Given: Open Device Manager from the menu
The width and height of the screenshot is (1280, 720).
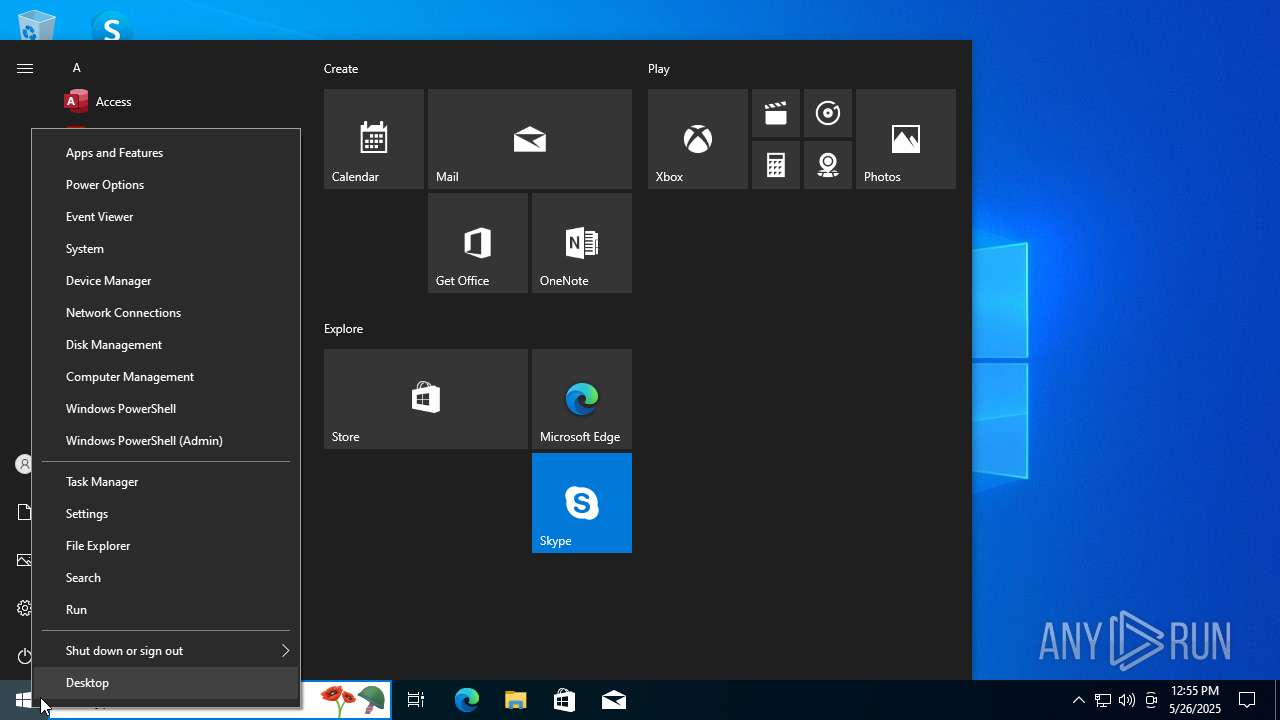Looking at the screenshot, I should (166, 281).
